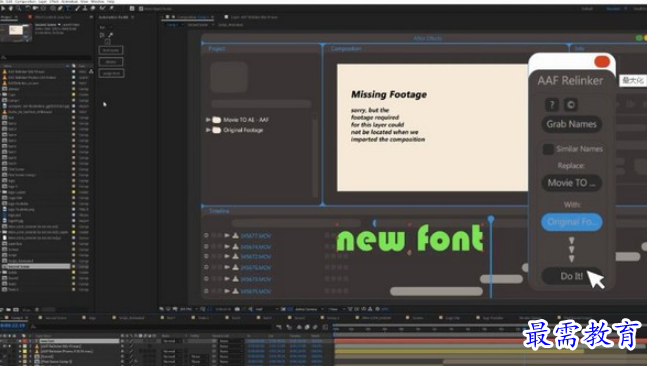Click the Do It! button
The image size is (647, 366).
pos(571,276)
